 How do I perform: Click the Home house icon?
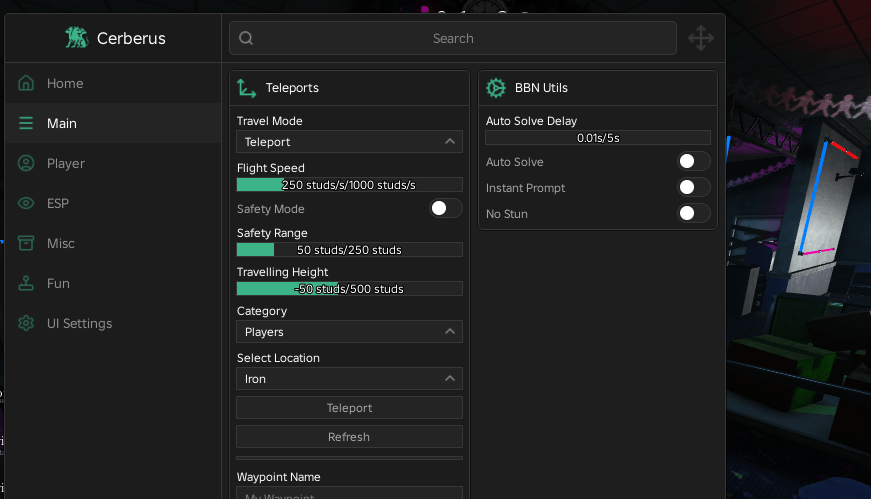[x=26, y=83]
